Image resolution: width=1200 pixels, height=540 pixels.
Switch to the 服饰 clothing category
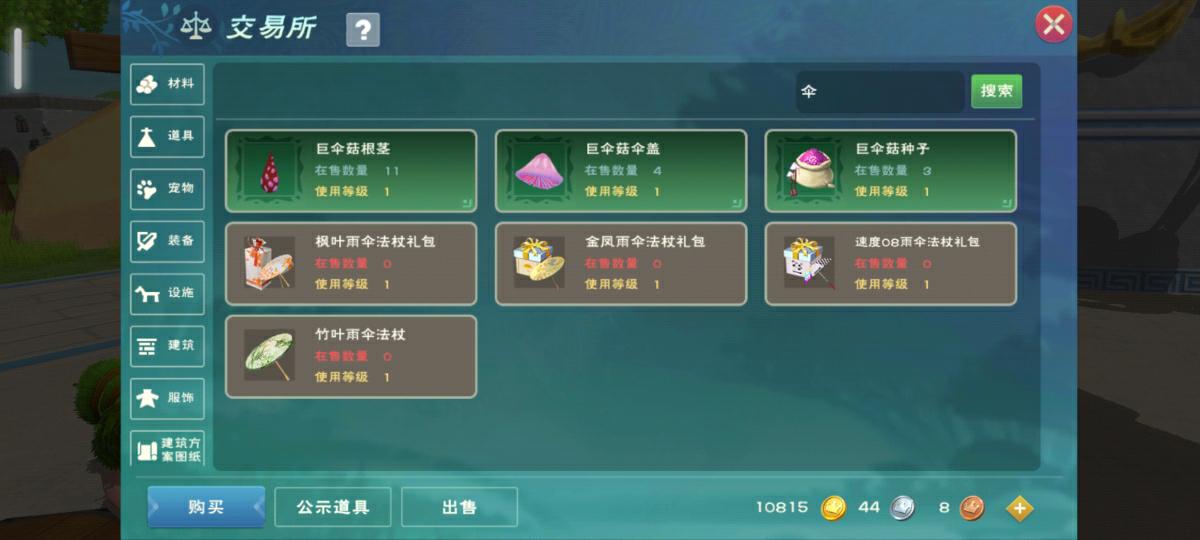tap(167, 398)
